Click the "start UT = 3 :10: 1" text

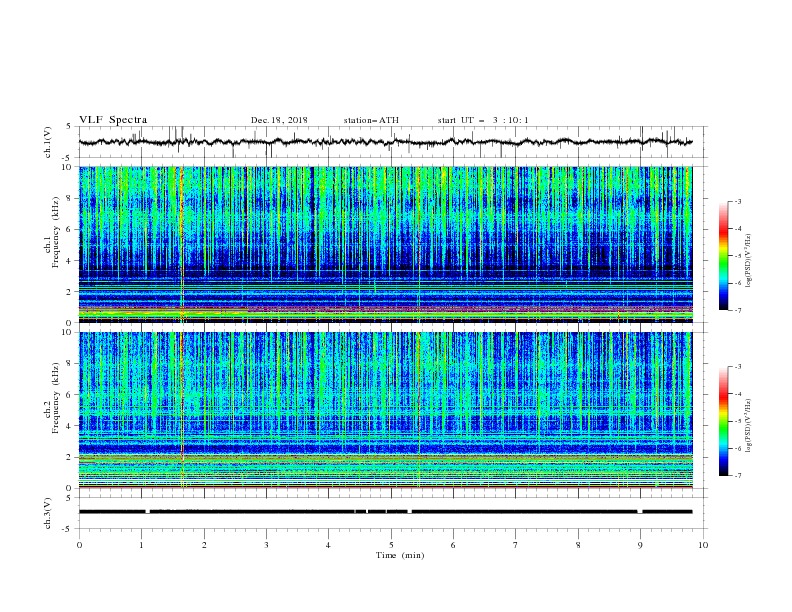(483, 120)
